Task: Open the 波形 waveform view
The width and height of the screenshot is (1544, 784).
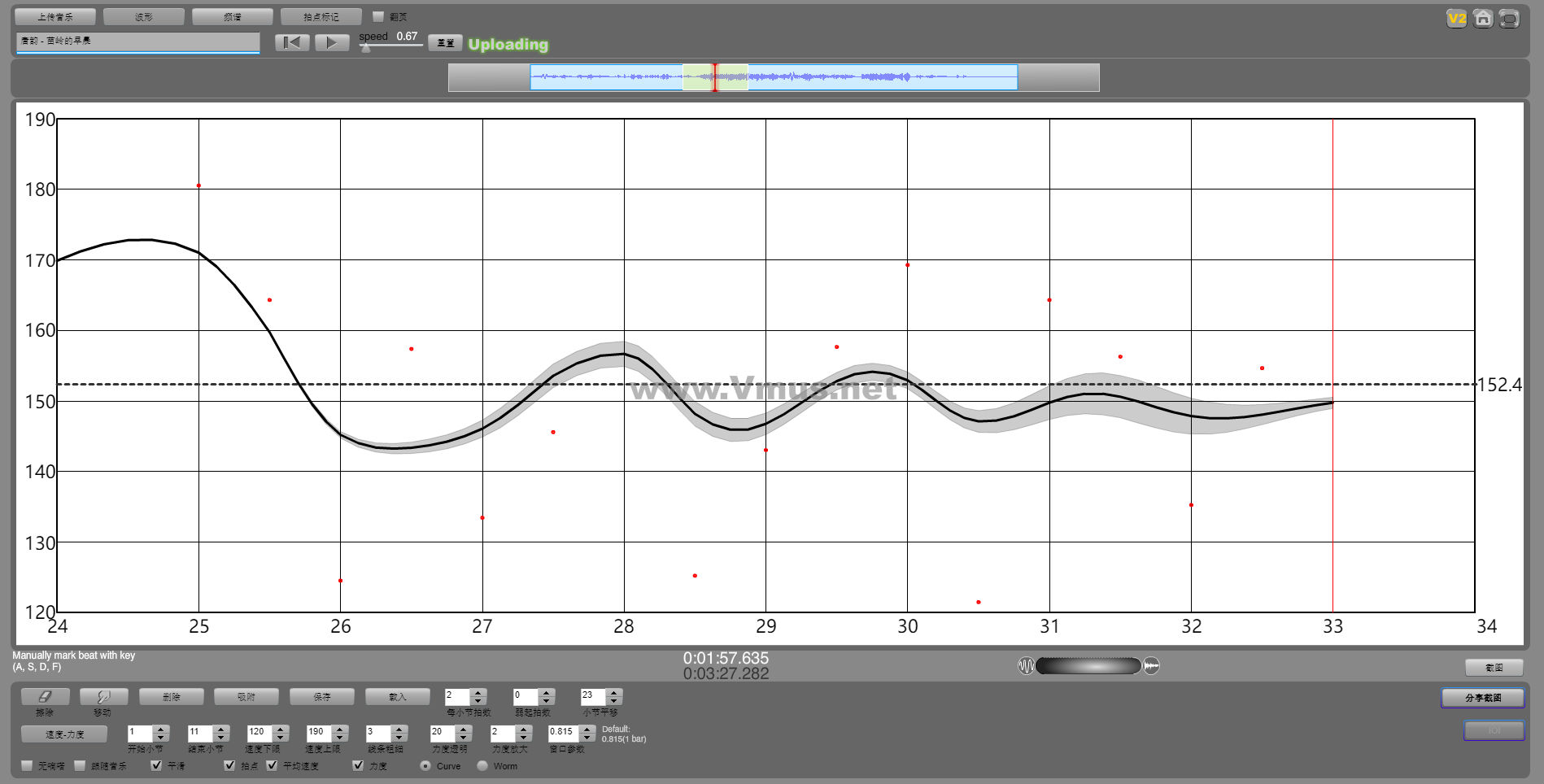Action: click(144, 17)
